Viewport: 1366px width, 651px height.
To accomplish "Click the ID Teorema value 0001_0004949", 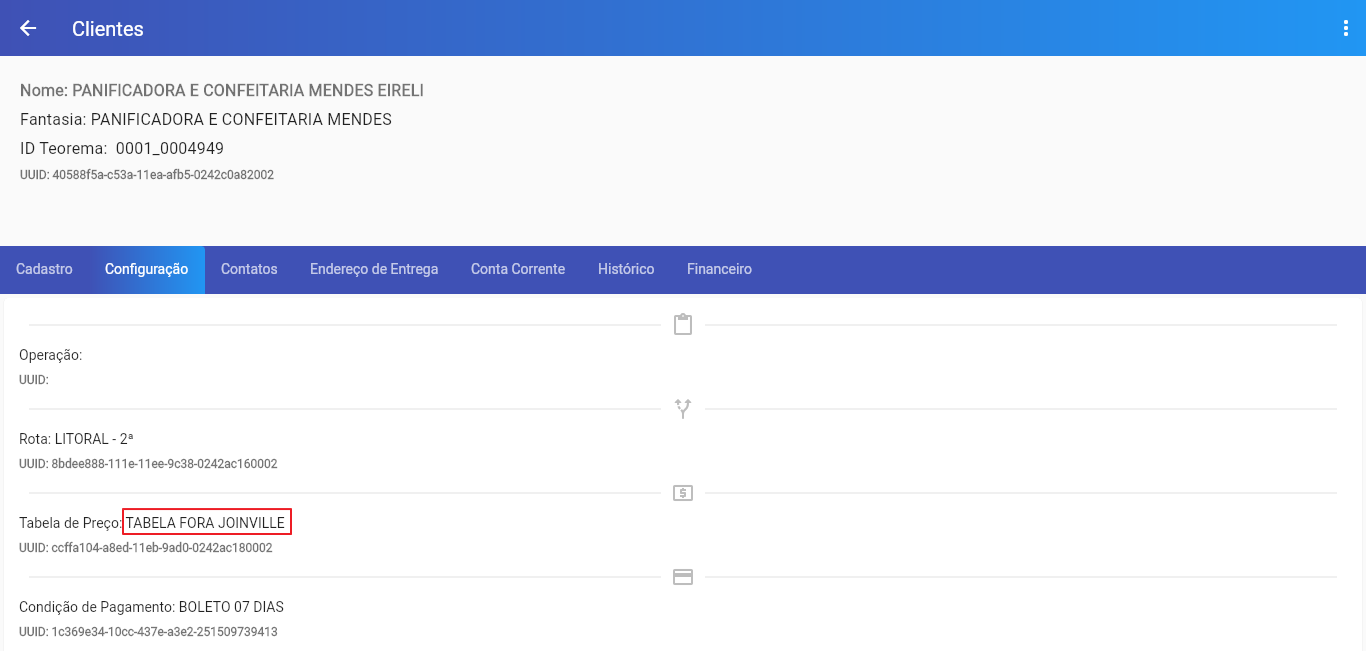I will pos(170,149).
